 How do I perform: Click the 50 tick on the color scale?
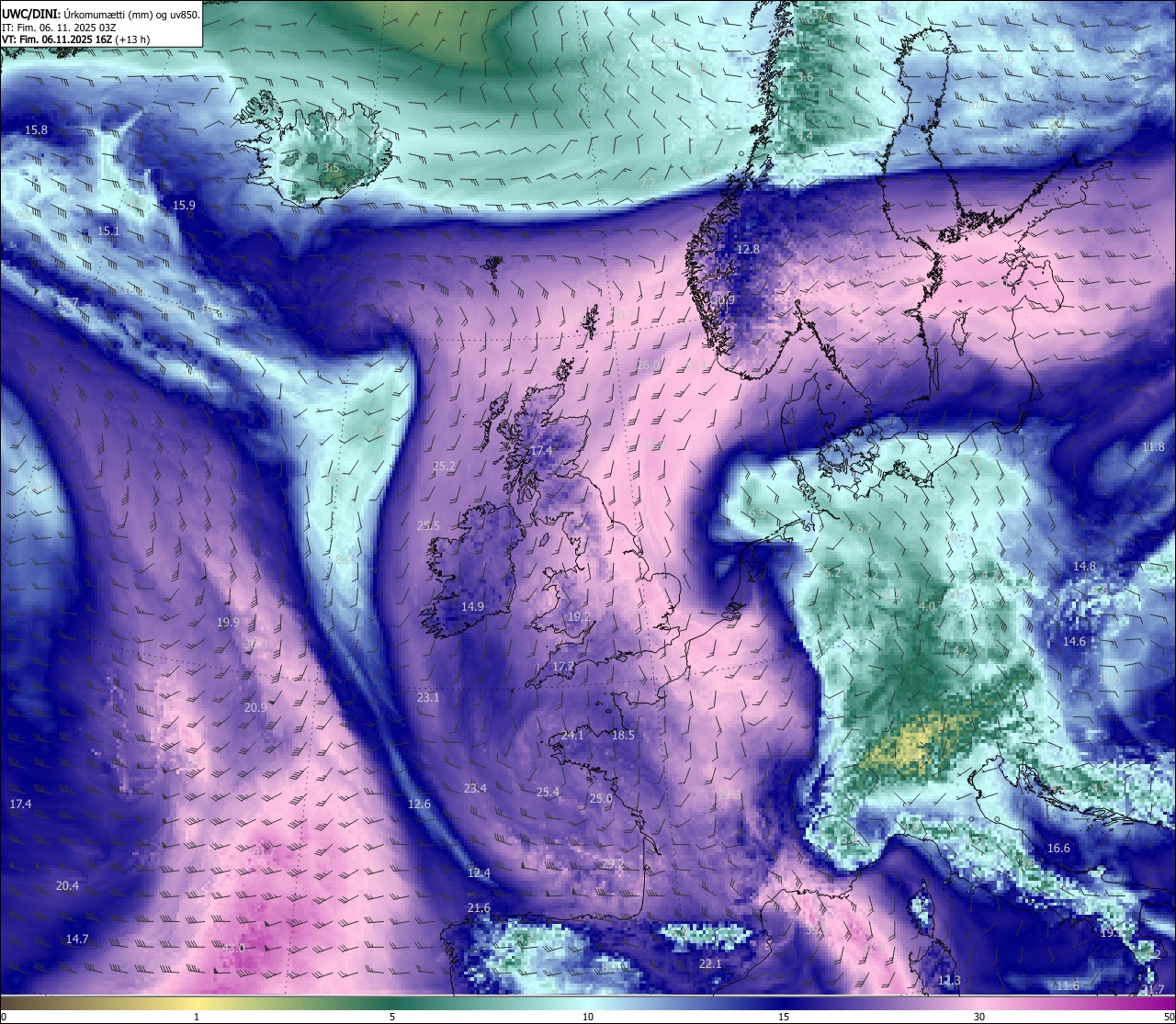pos(1168,1017)
